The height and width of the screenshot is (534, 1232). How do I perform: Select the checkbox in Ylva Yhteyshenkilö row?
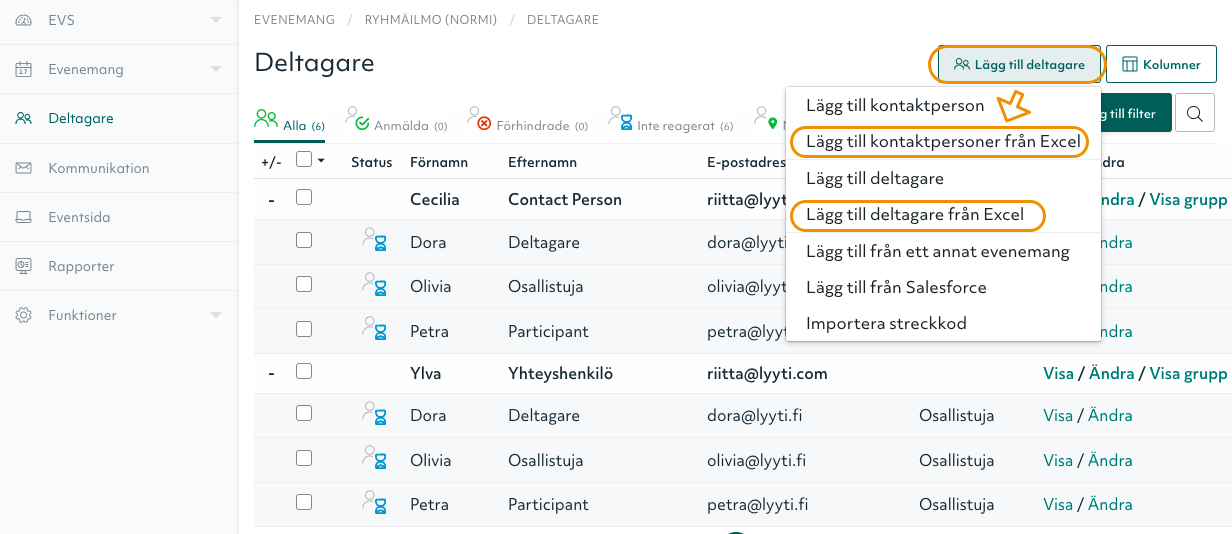[x=304, y=372]
